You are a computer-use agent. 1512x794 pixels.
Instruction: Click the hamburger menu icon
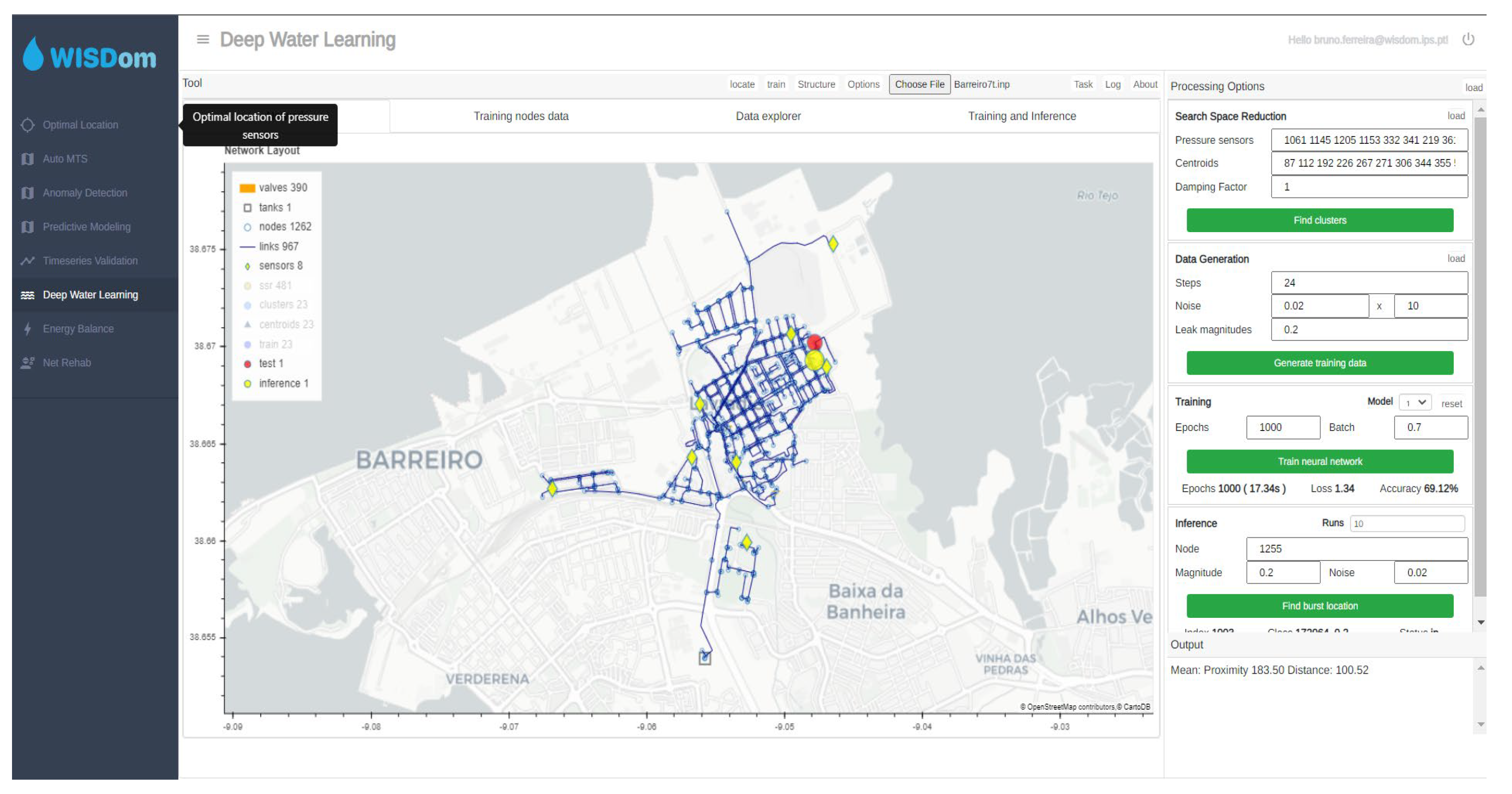click(202, 39)
